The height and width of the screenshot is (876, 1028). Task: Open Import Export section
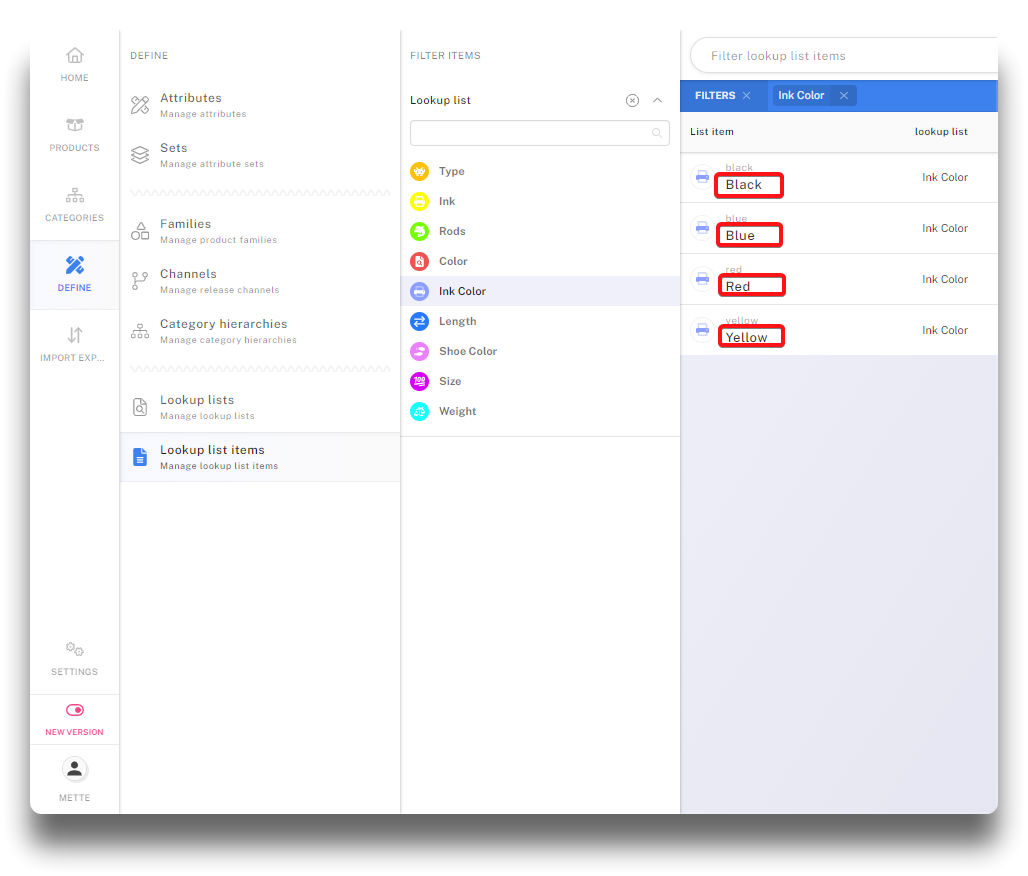[74, 344]
